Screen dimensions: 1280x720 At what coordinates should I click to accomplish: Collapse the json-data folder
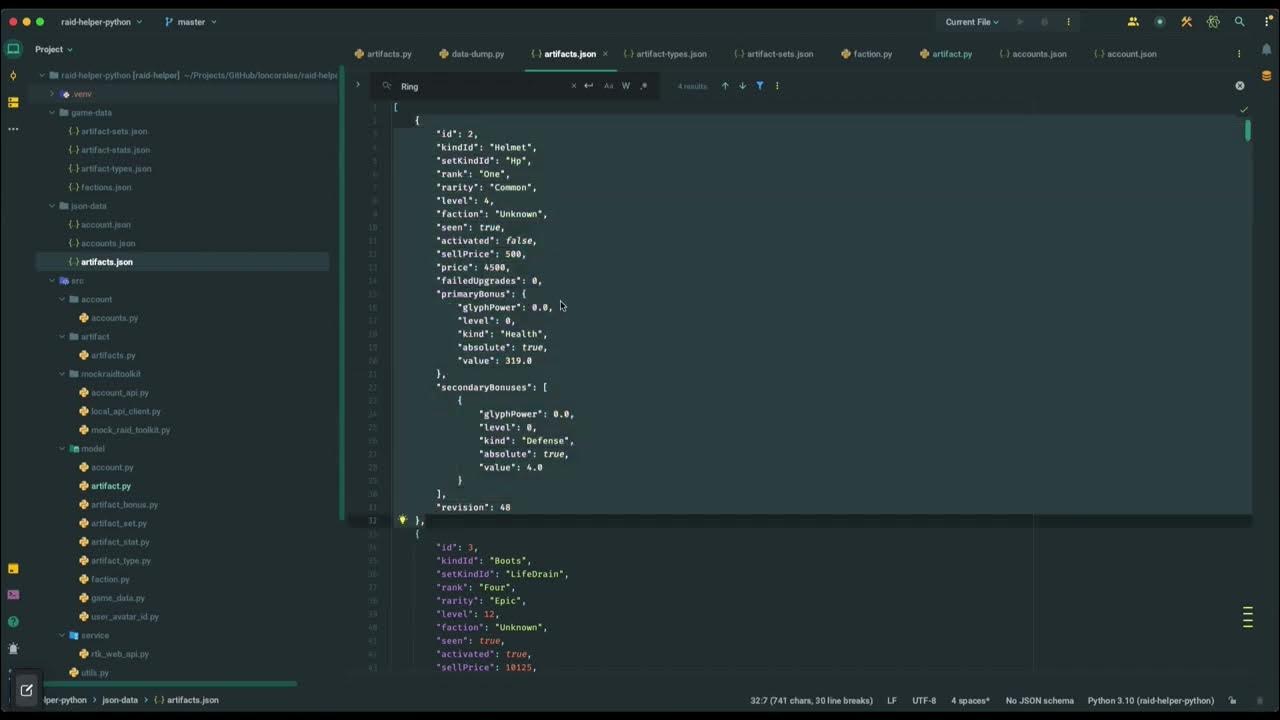[x=52, y=206]
